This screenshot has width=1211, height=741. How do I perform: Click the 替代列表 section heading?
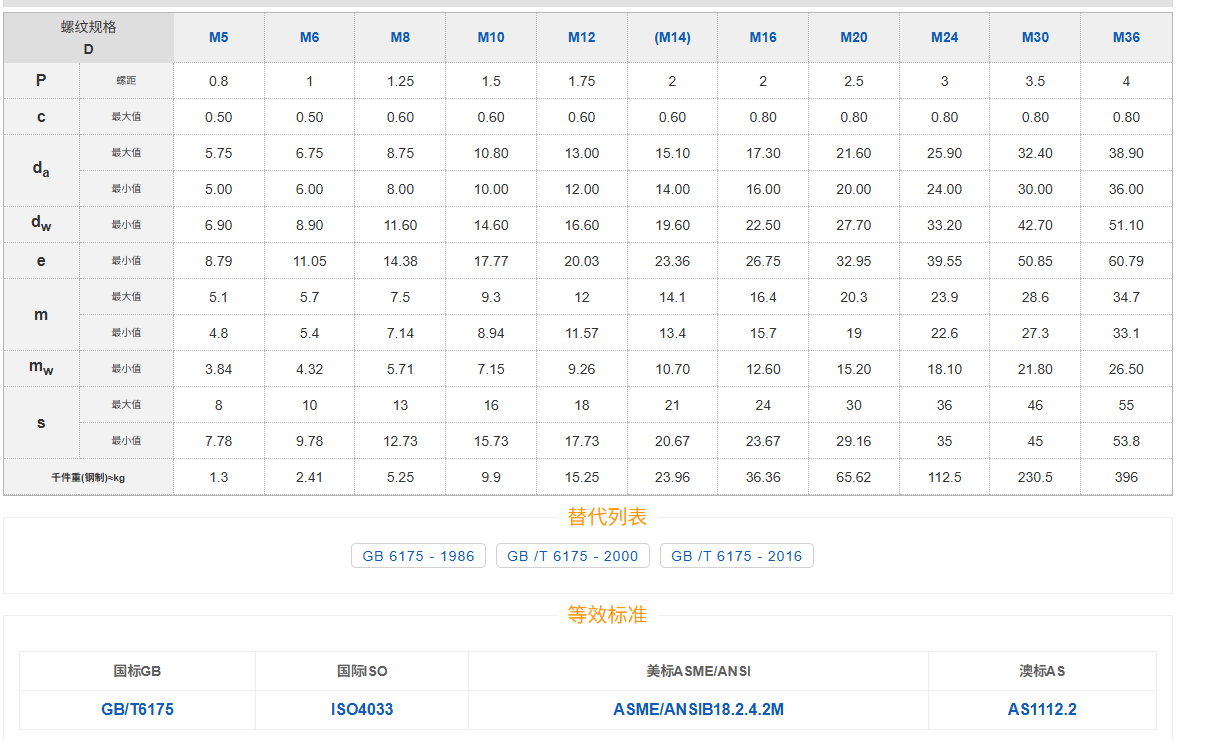tap(607, 517)
